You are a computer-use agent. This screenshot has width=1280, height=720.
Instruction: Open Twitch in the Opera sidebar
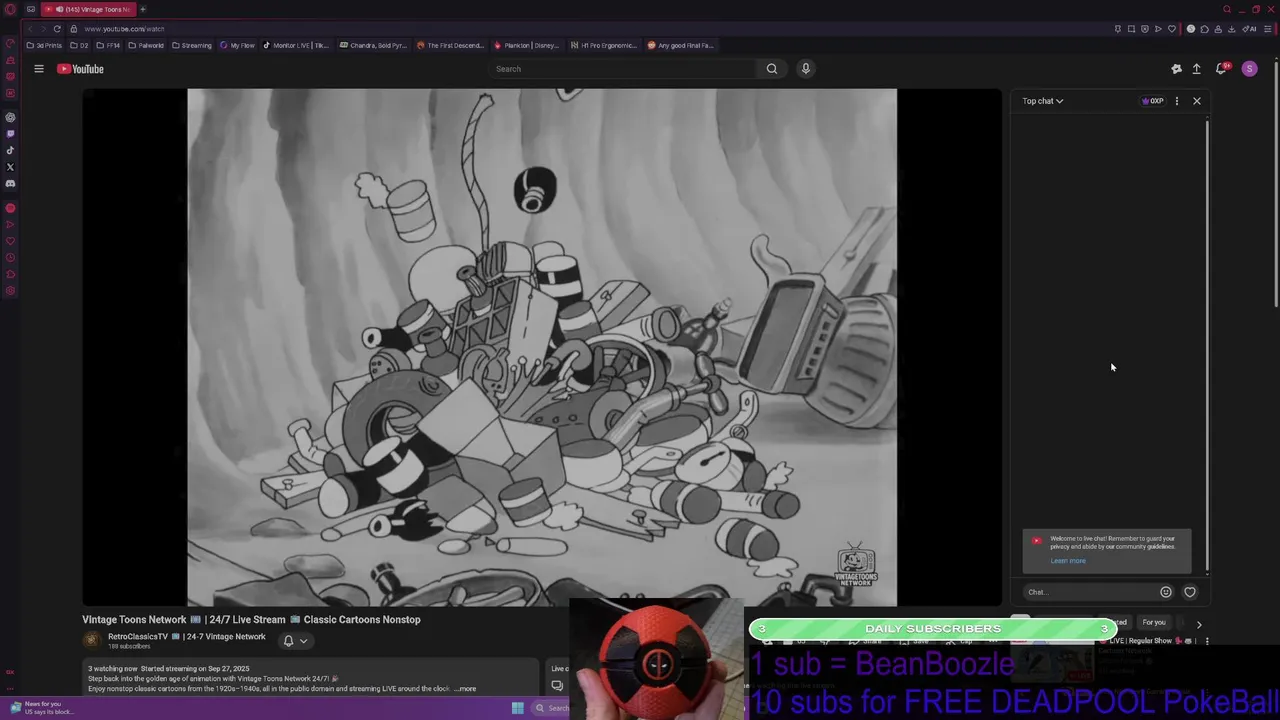(x=10, y=134)
